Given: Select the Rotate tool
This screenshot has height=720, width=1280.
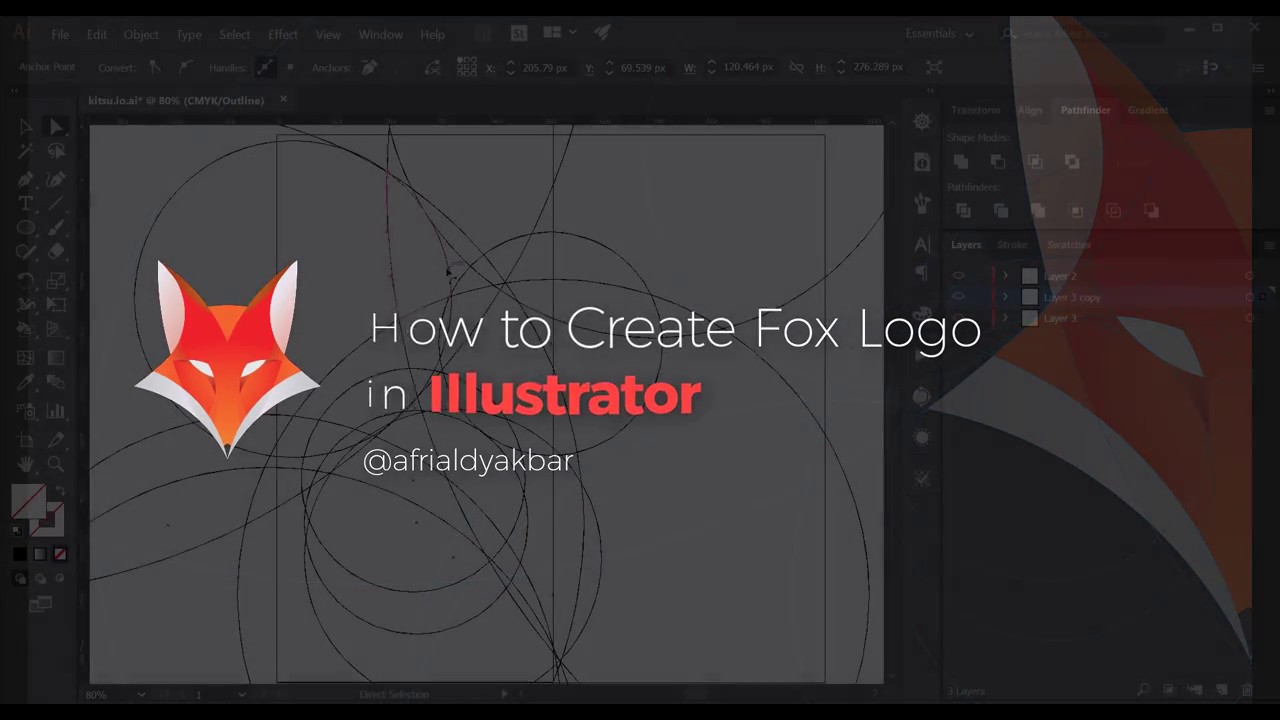Looking at the screenshot, I should 25,280.
